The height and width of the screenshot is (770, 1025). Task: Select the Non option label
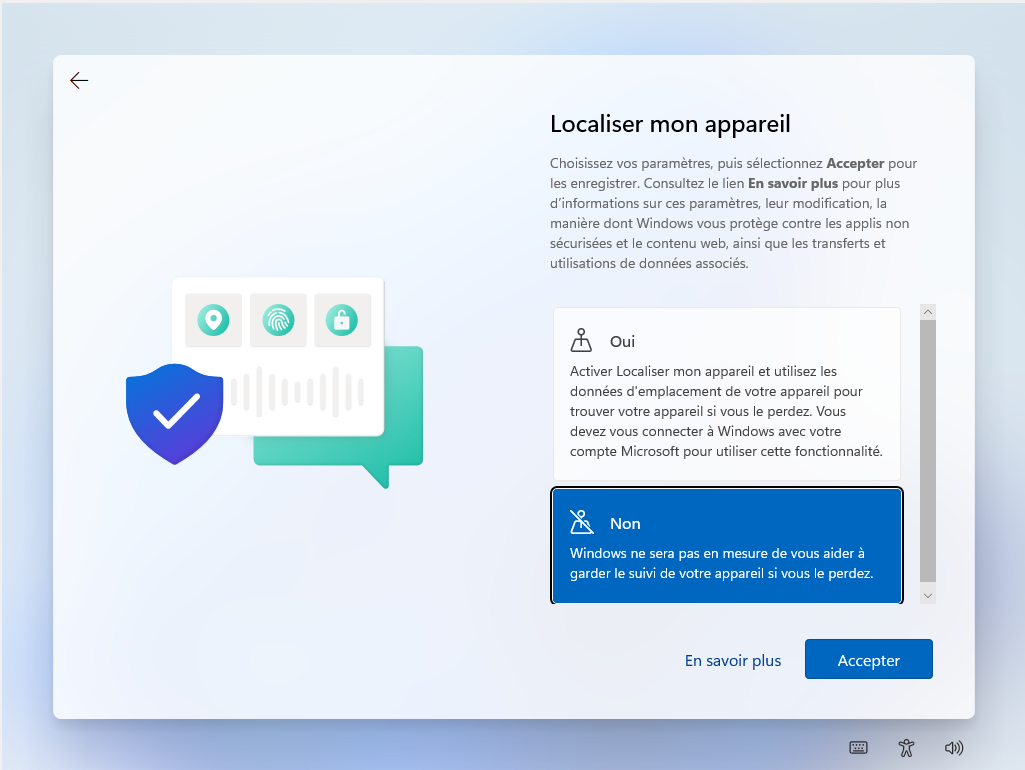point(625,523)
